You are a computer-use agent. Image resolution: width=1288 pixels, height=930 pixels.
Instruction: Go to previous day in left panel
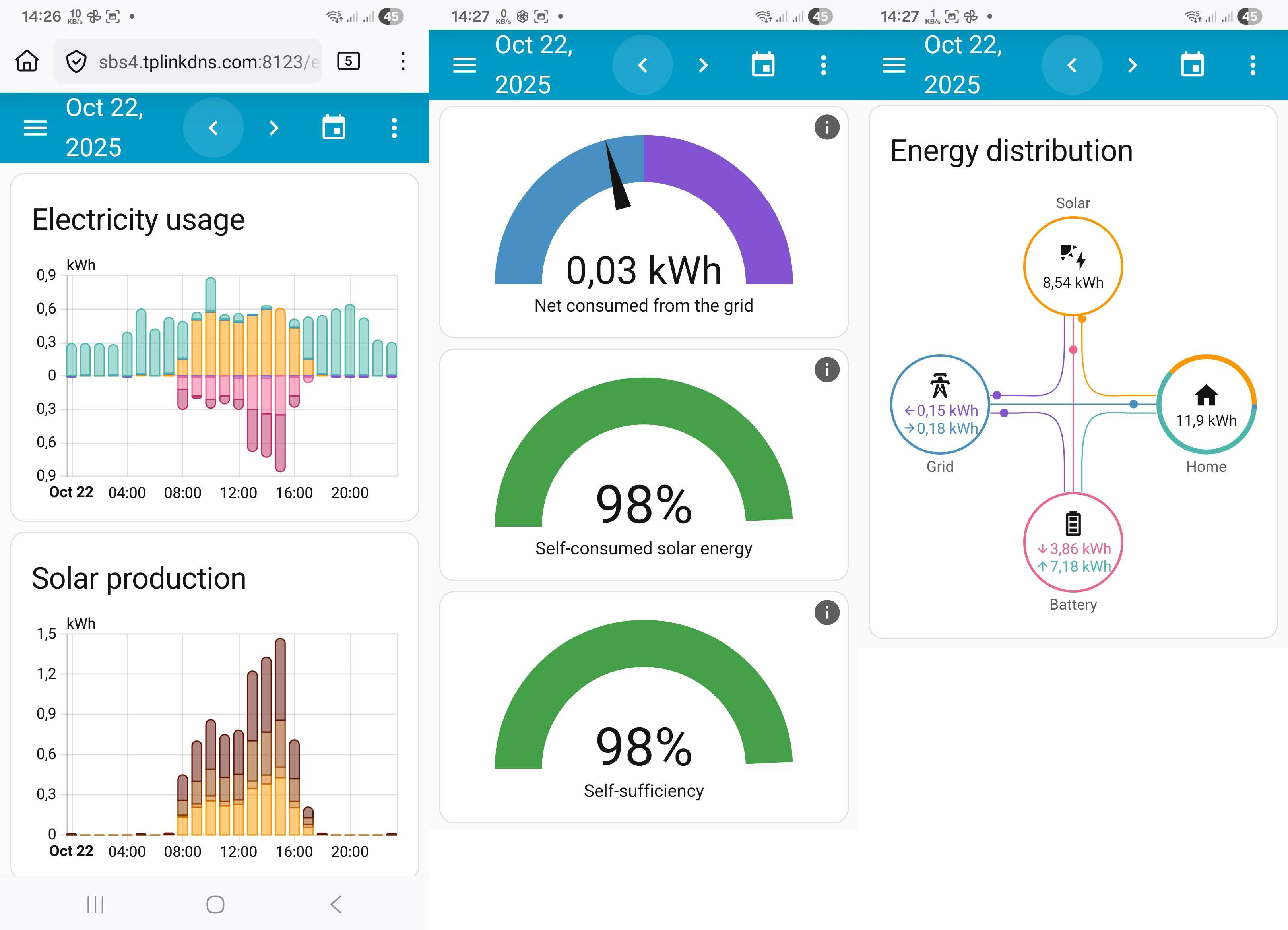[x=213, y=128]
